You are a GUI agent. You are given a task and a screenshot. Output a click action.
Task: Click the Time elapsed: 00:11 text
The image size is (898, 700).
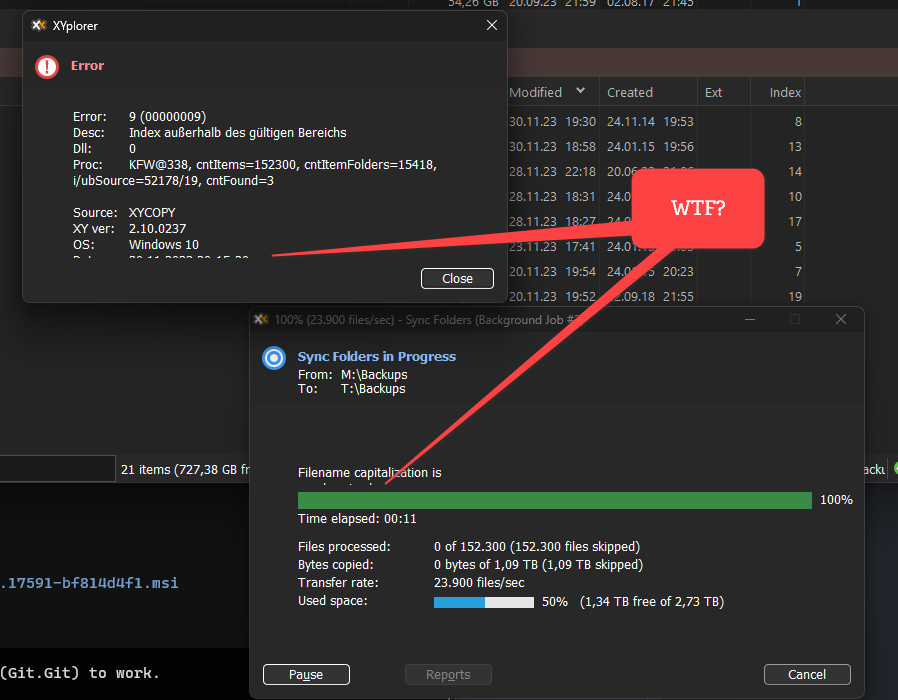[357, 519]
